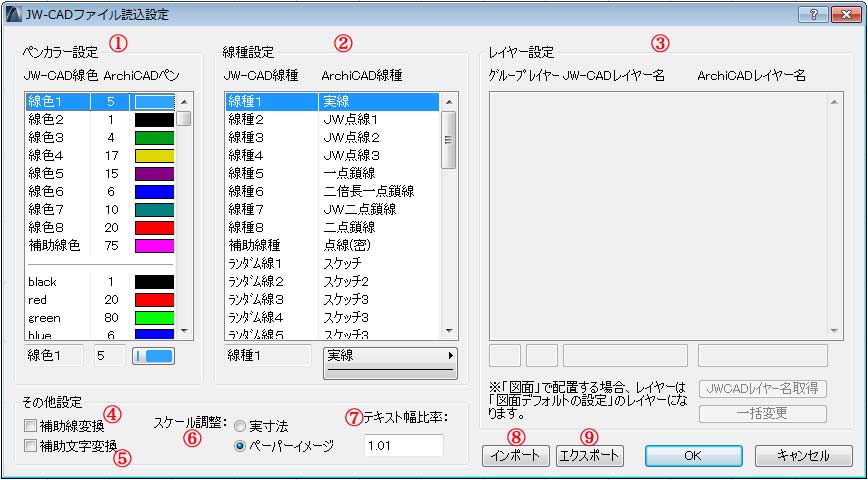Click scroll up arrow of pen color list
Viewport: 868px width, 480px height.
pyautogui.click(x=184, y=102)
